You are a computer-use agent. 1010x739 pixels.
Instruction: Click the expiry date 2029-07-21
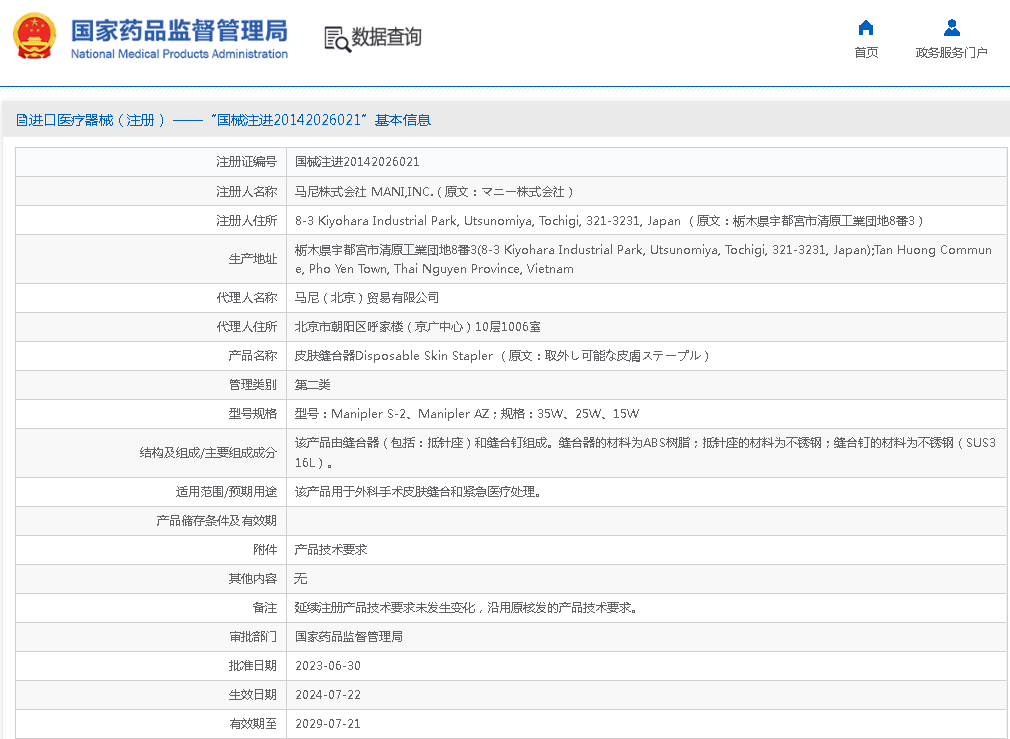tap(328, 724)
